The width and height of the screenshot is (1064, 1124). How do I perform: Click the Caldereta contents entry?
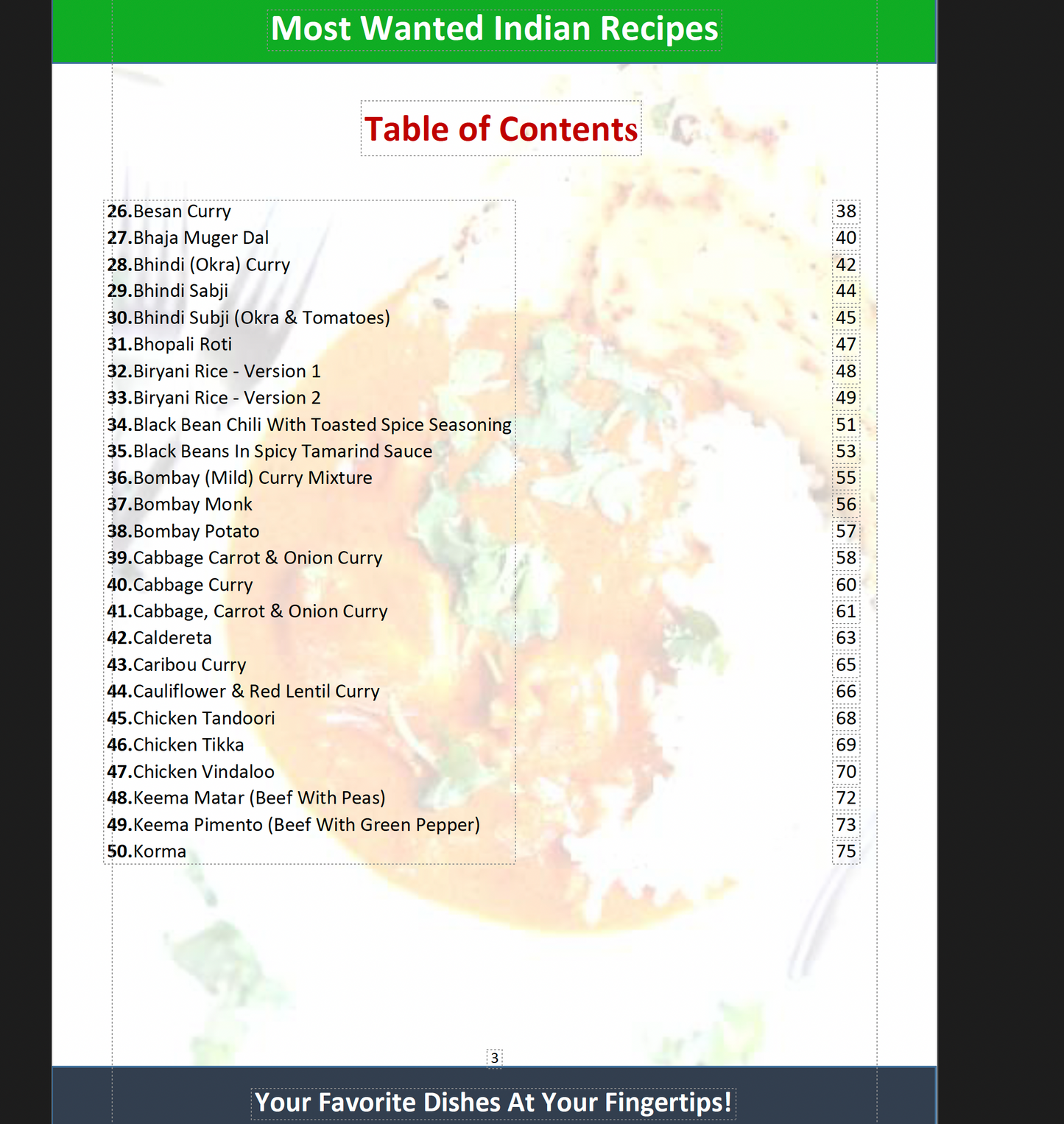160,638
